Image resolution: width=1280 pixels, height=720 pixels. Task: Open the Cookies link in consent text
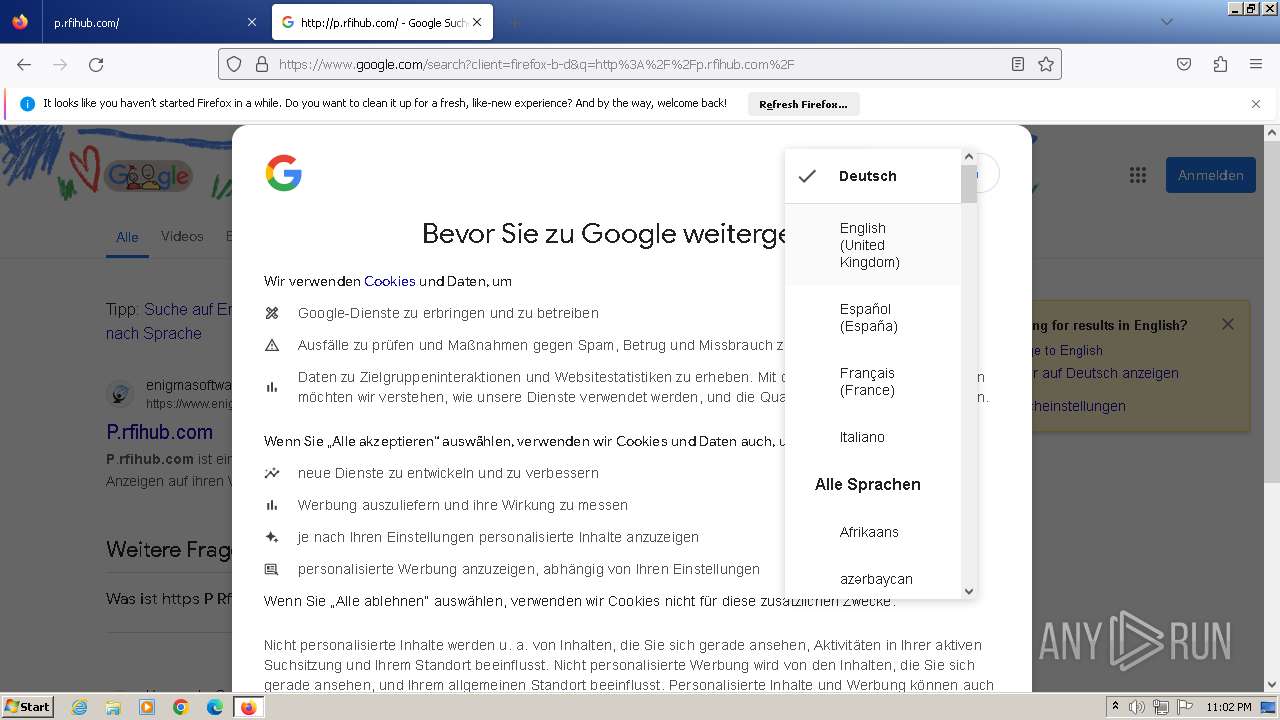390,282
